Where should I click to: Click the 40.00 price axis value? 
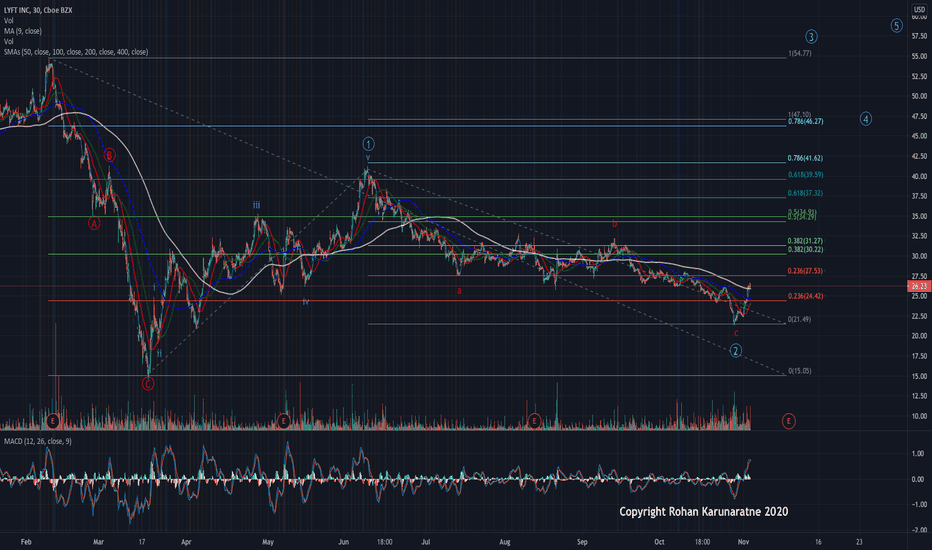(x=919, y=177)
